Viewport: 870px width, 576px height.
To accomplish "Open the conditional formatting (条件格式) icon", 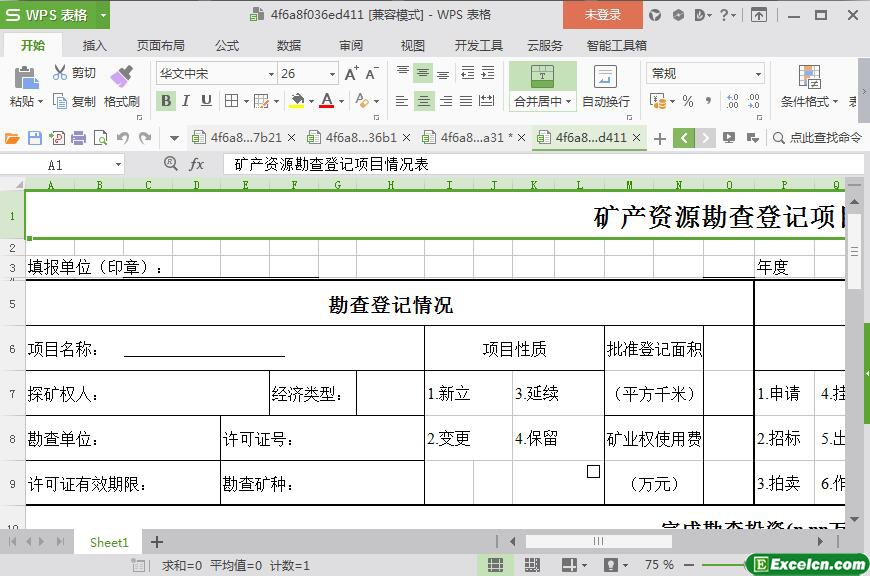I will pyautogui.click(x=809, y=77).
